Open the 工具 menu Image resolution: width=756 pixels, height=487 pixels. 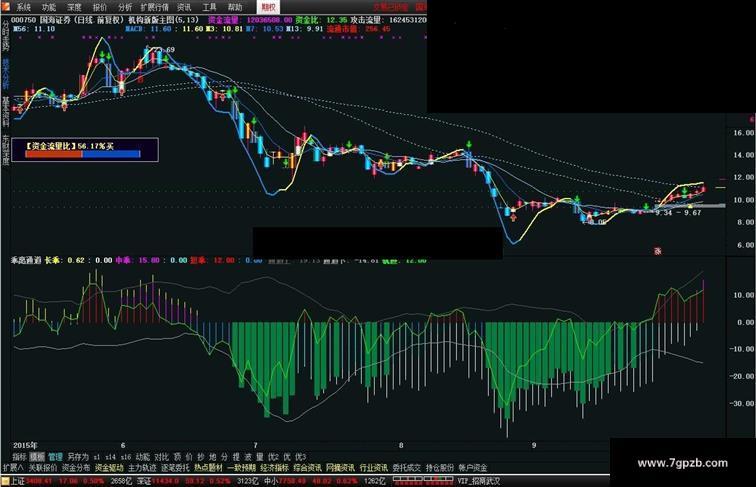coord(210,7)
